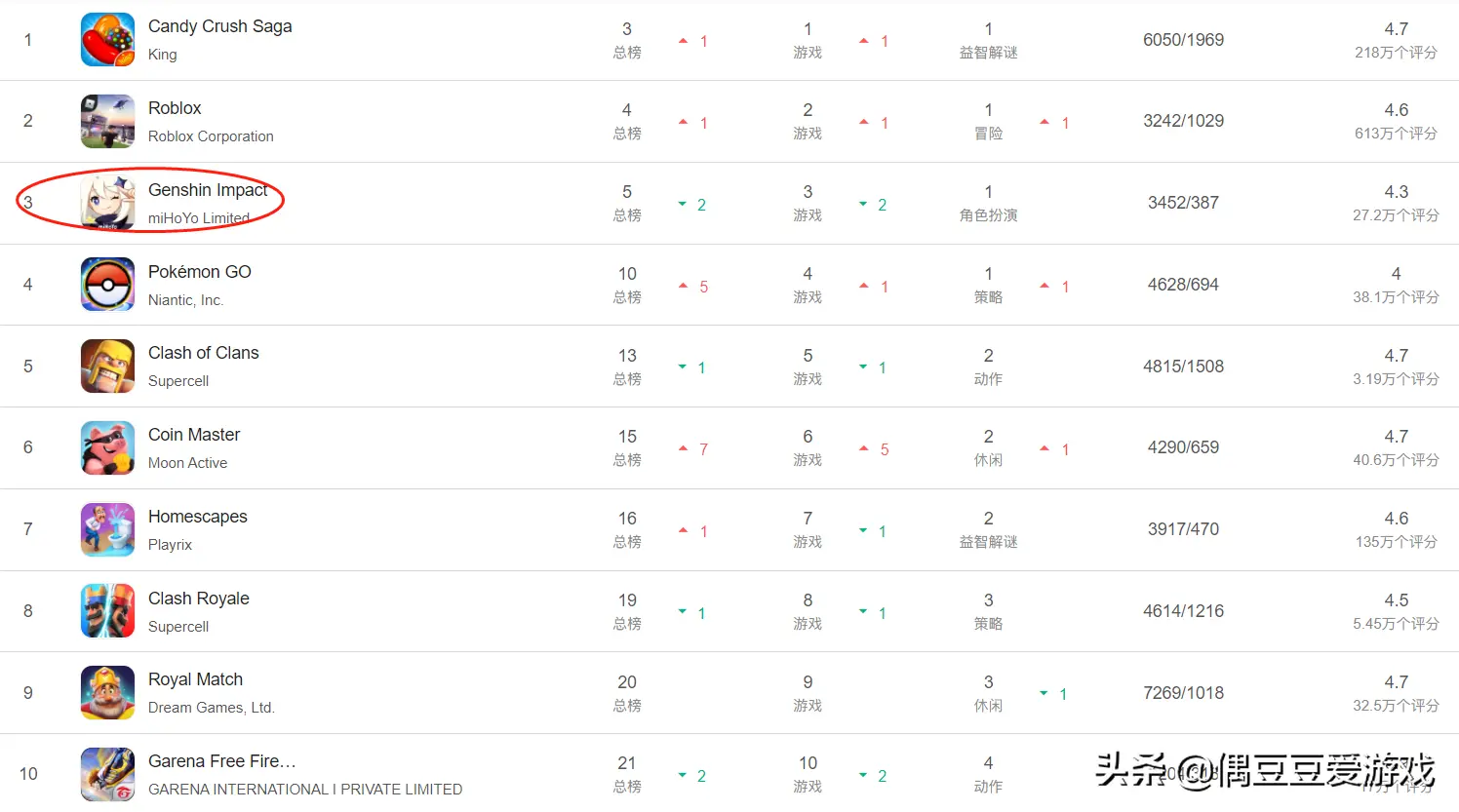Select the Genshin Impact app icon
The image size is (1459, 812).
point(107,203)
